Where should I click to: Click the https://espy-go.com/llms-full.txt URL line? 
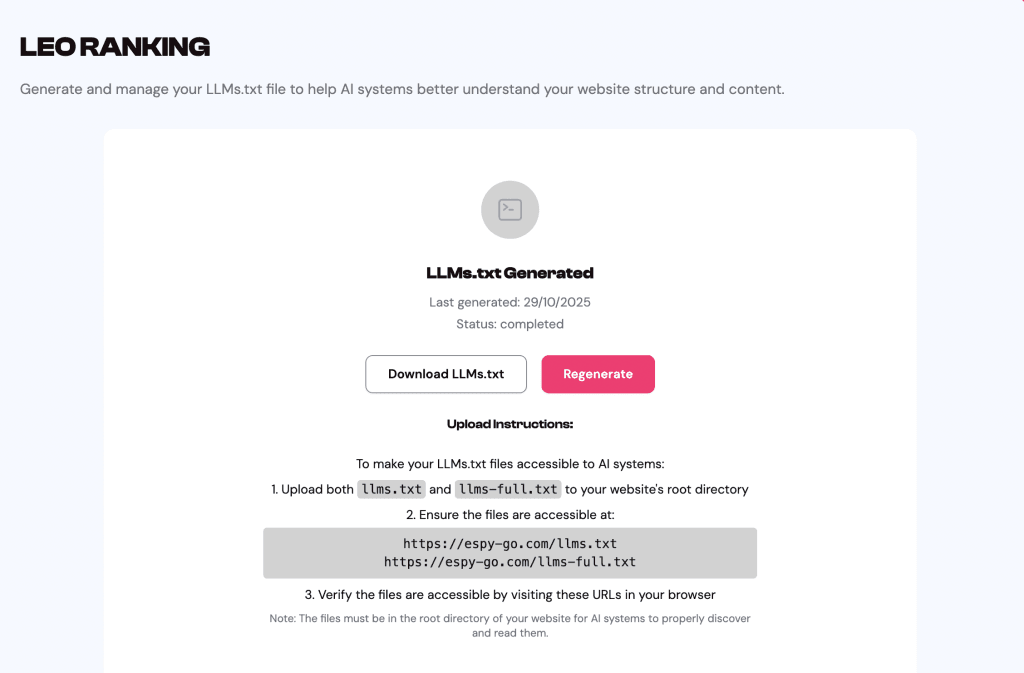(510, 562)
